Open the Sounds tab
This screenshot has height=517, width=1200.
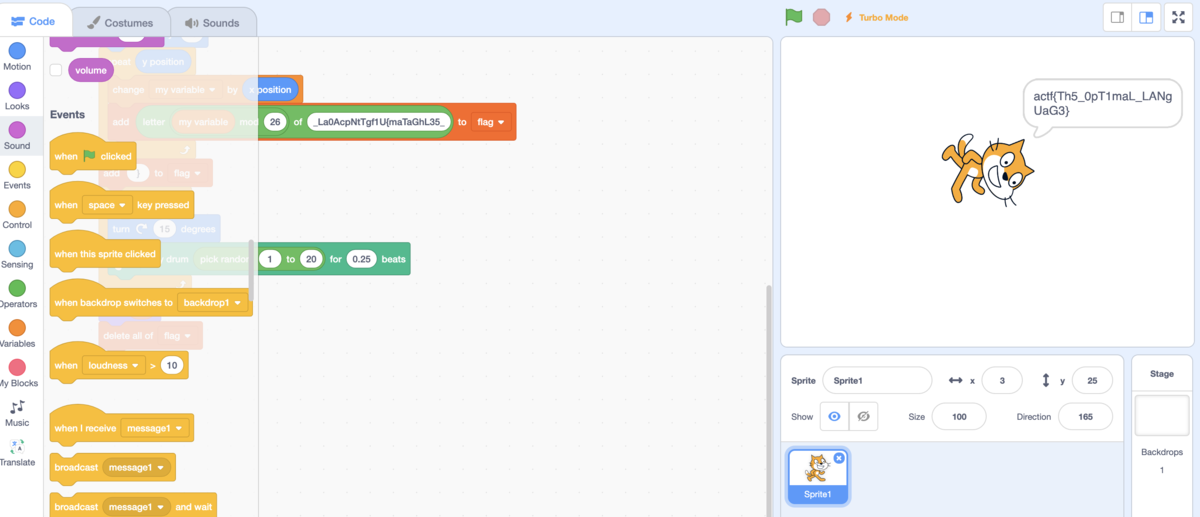pyautogui.click(x=212, y=22)
